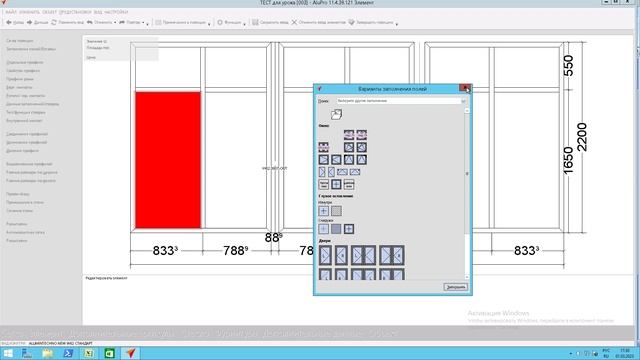640x360 pixels.
Task: Open Свойства профиля in sidebar
Action: click(x=23, y=71)
